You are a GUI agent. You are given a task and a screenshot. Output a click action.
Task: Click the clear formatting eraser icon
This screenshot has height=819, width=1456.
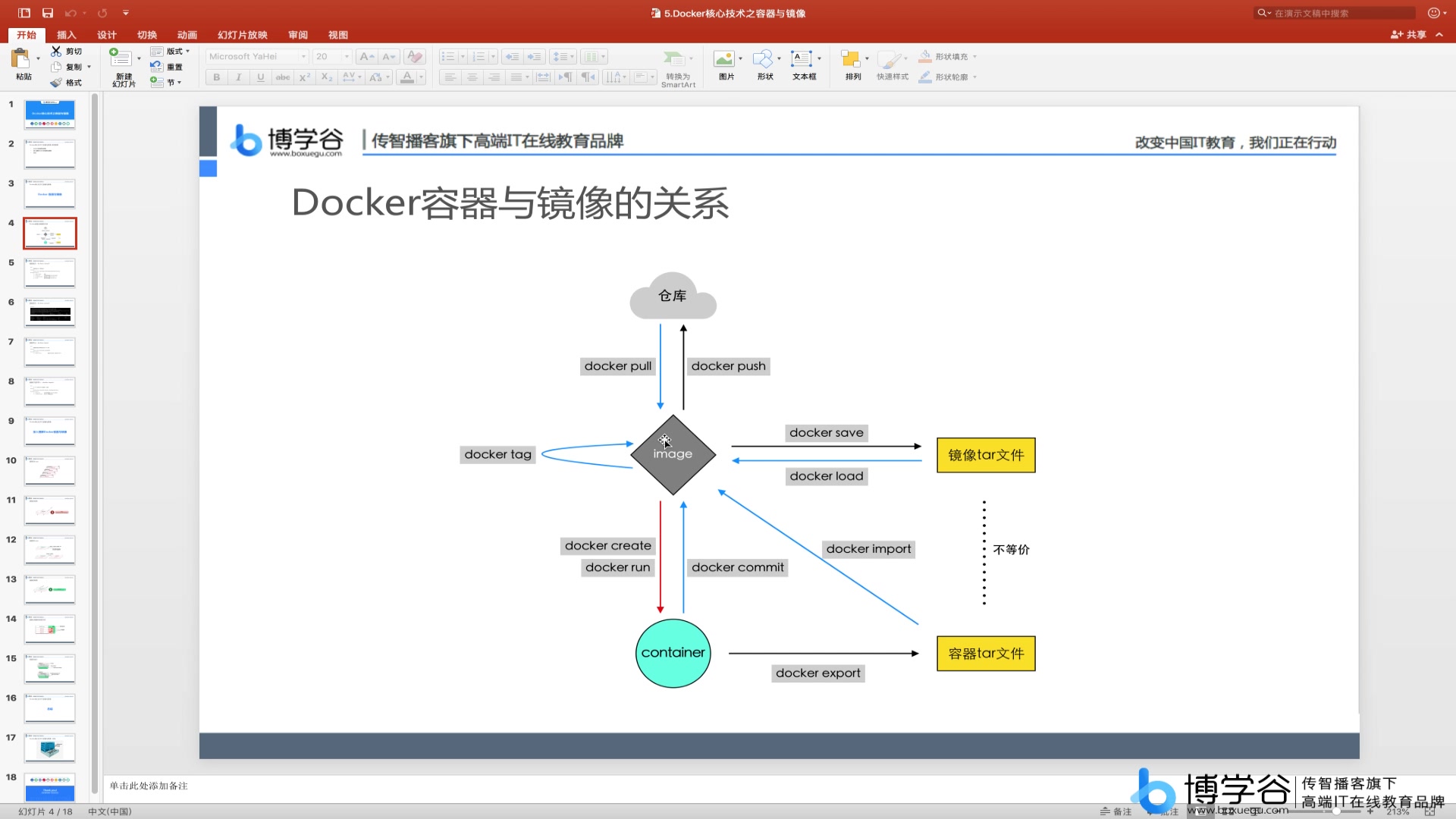click(414, 56)
